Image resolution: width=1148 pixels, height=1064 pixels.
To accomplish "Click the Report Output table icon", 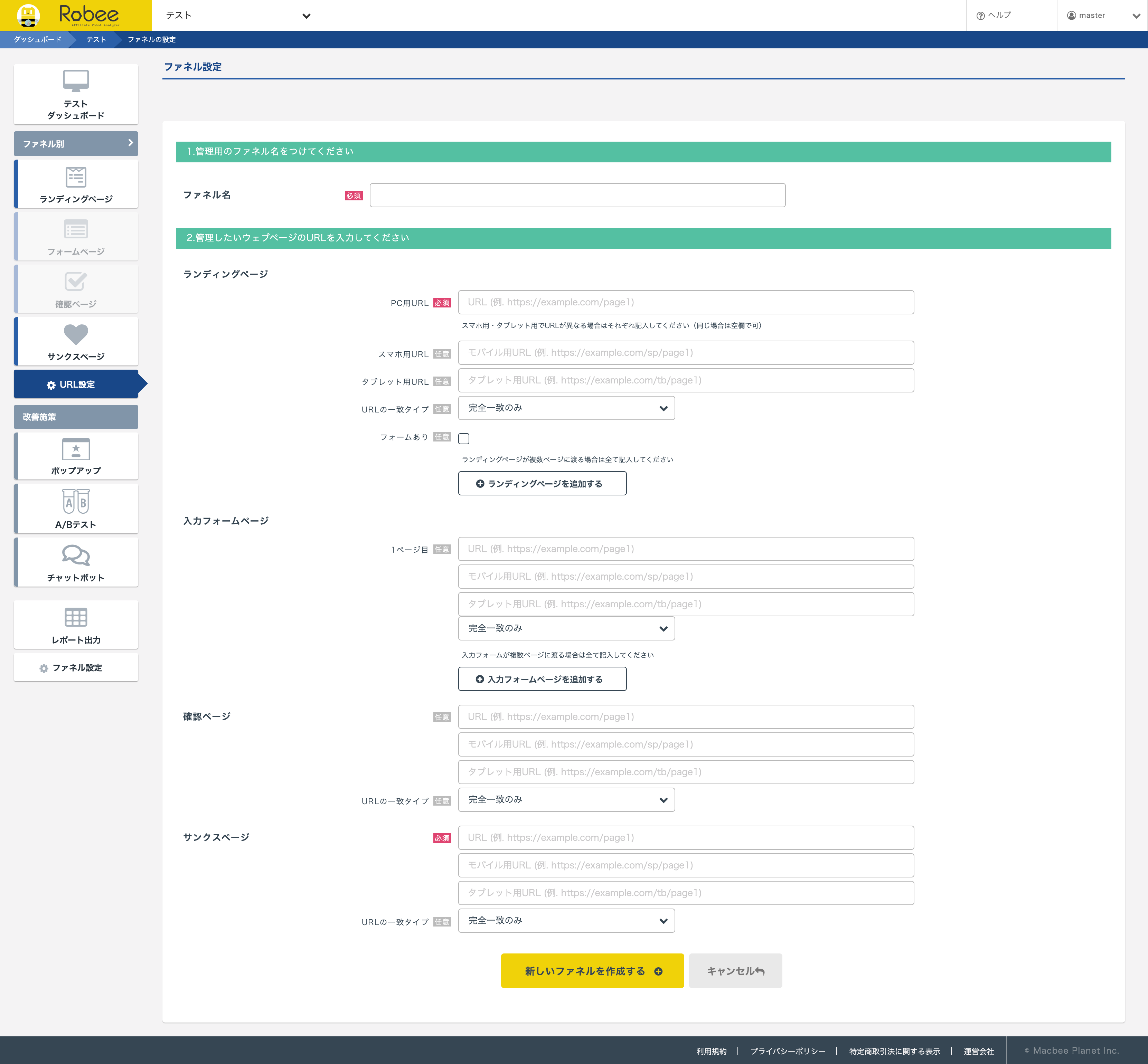I will point(75,617).
